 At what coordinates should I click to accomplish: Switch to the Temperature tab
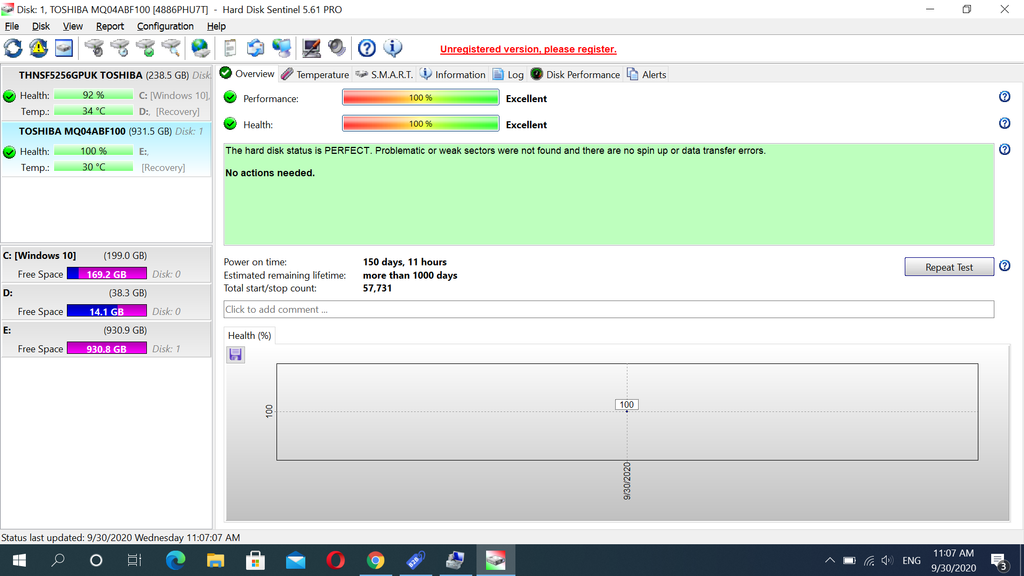pyautogui.click(x=315, y=74)
